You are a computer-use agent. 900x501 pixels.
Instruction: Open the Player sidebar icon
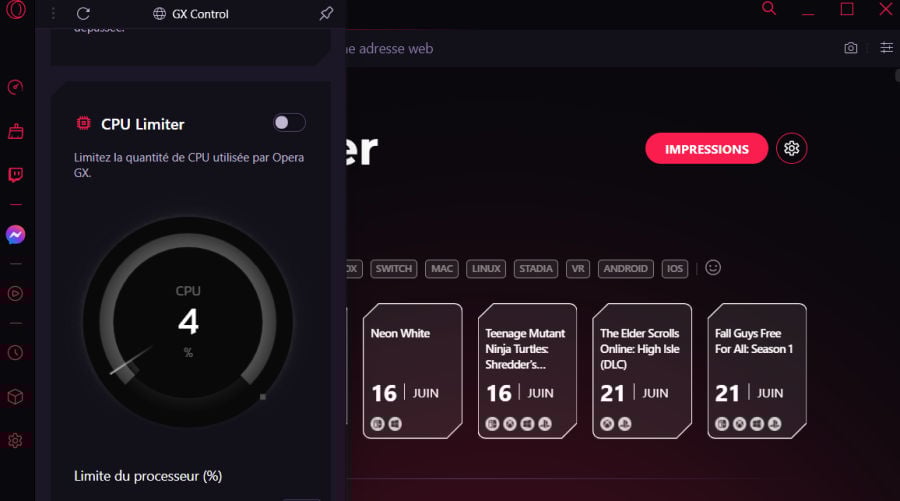(15, 294)
